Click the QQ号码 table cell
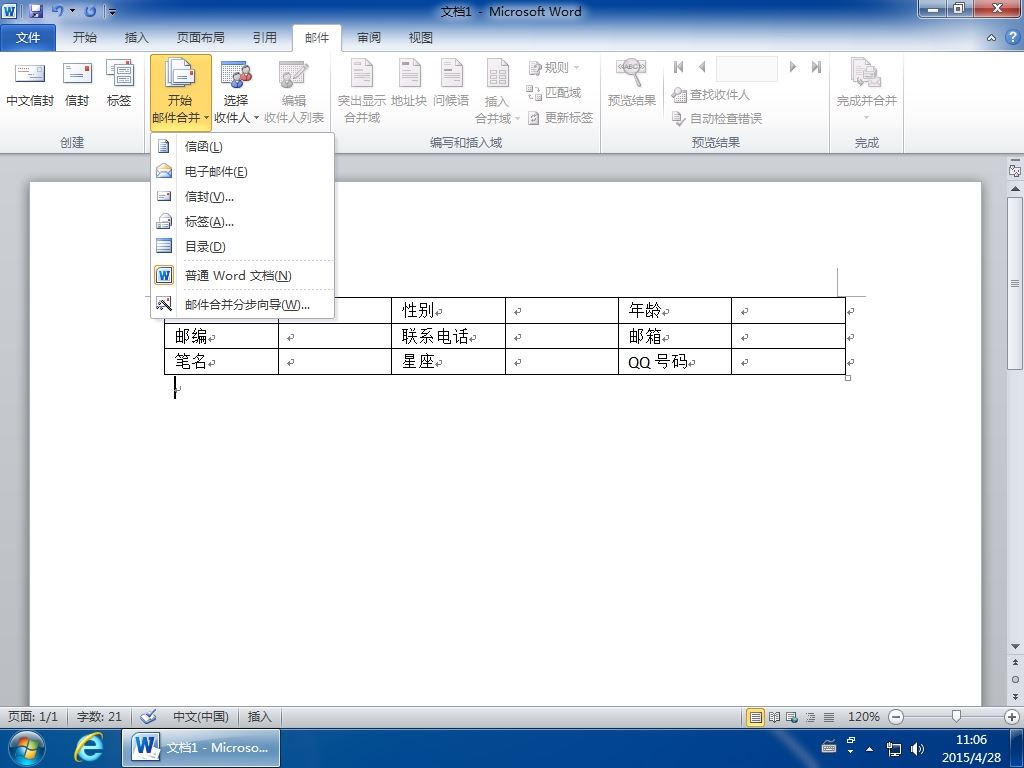 pyautogui.click(x=675, y=362)
